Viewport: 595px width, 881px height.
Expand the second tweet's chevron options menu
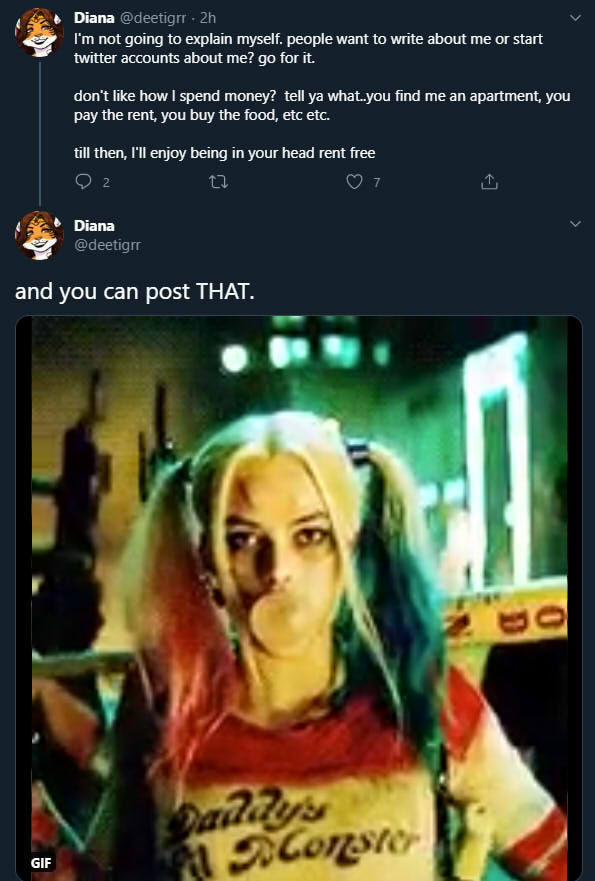575,224
